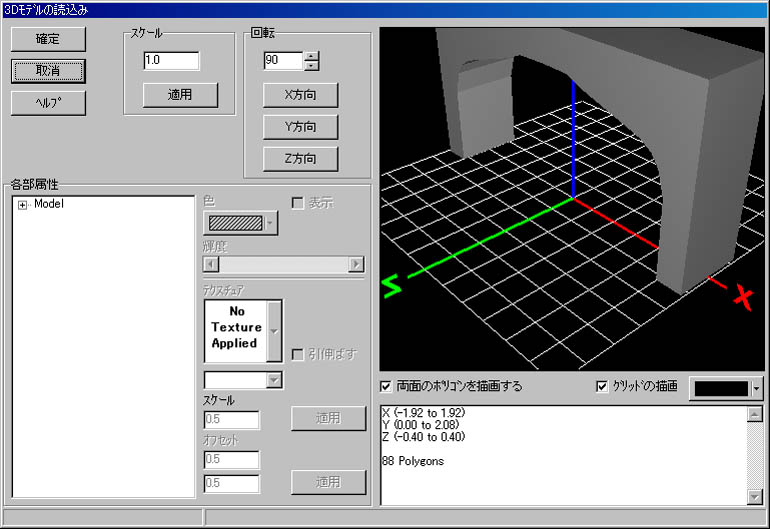
Task: Open the No Texture Applied texture dropdown
Action: coord(274,332)
